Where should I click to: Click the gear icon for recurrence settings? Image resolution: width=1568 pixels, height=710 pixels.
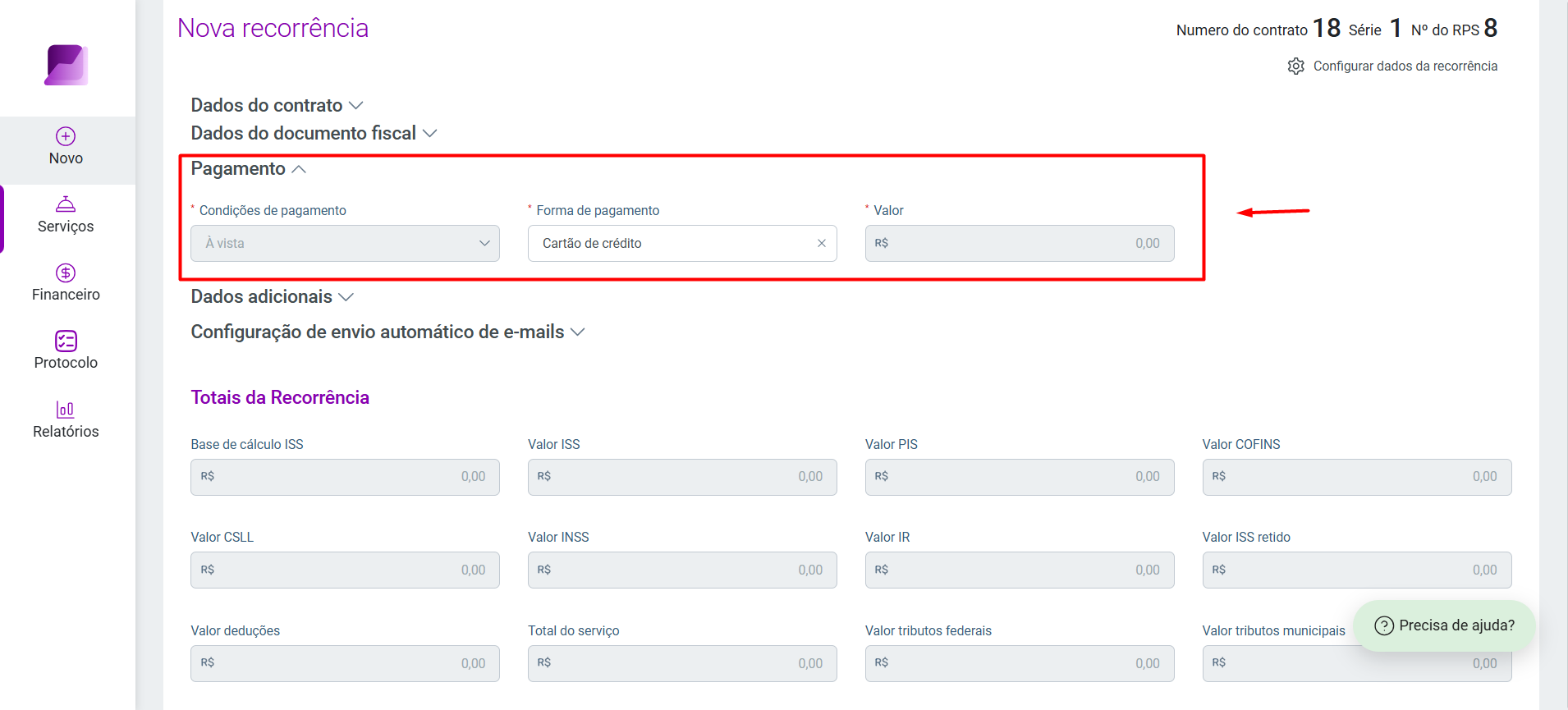[x=1295, y=66]
